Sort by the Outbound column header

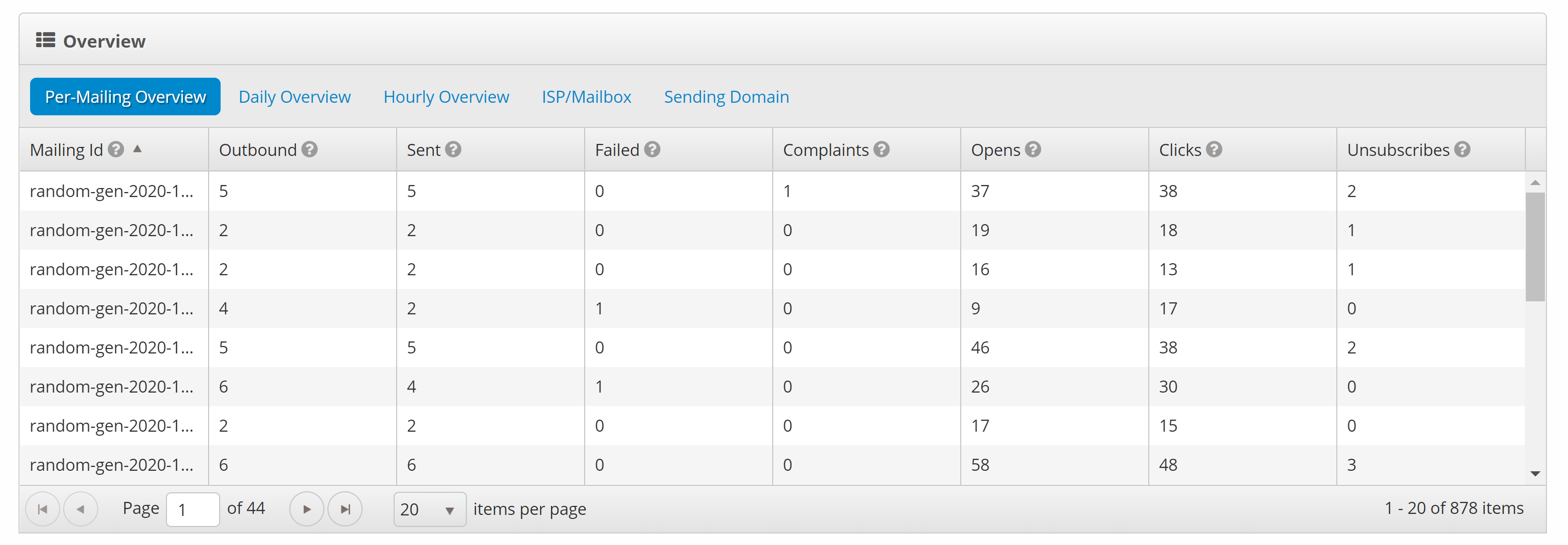pyautogui.click(x=257, y=150)
